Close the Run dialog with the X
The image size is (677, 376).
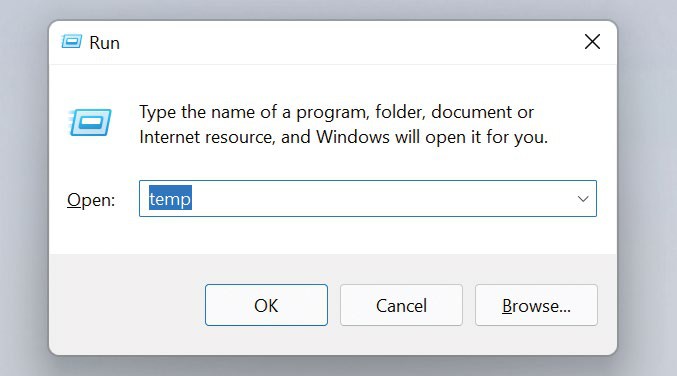[x=592, y=42]
